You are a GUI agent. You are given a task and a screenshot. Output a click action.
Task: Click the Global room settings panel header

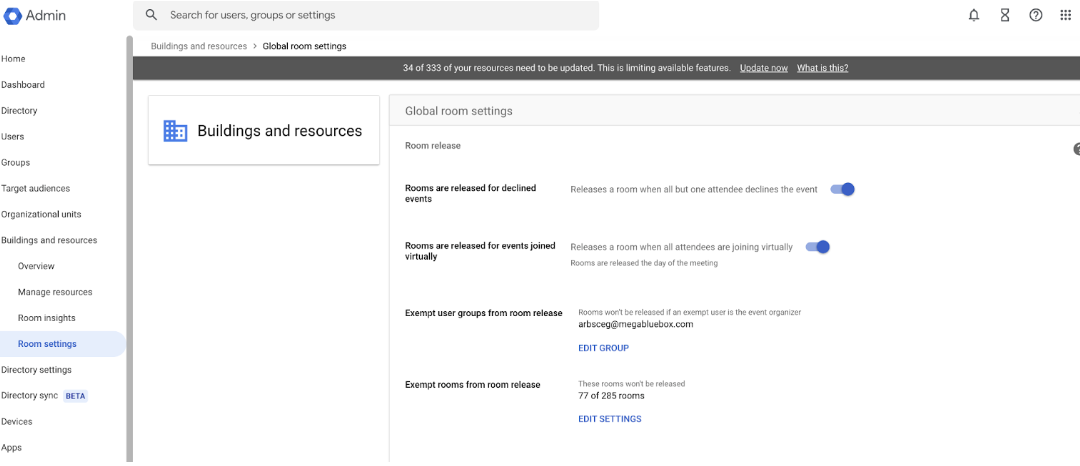[734, 111]
